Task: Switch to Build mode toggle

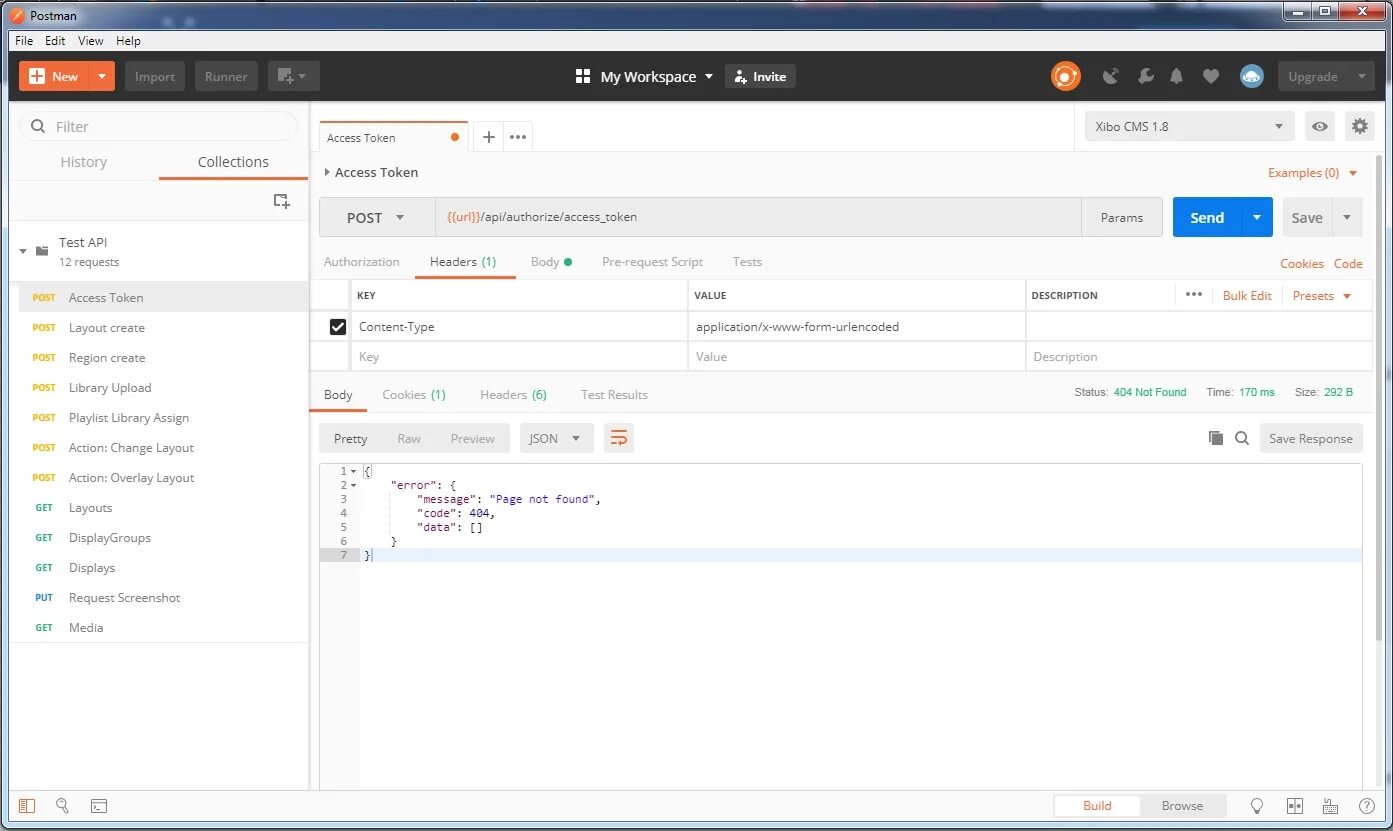Action: [x=1097, y=805]
